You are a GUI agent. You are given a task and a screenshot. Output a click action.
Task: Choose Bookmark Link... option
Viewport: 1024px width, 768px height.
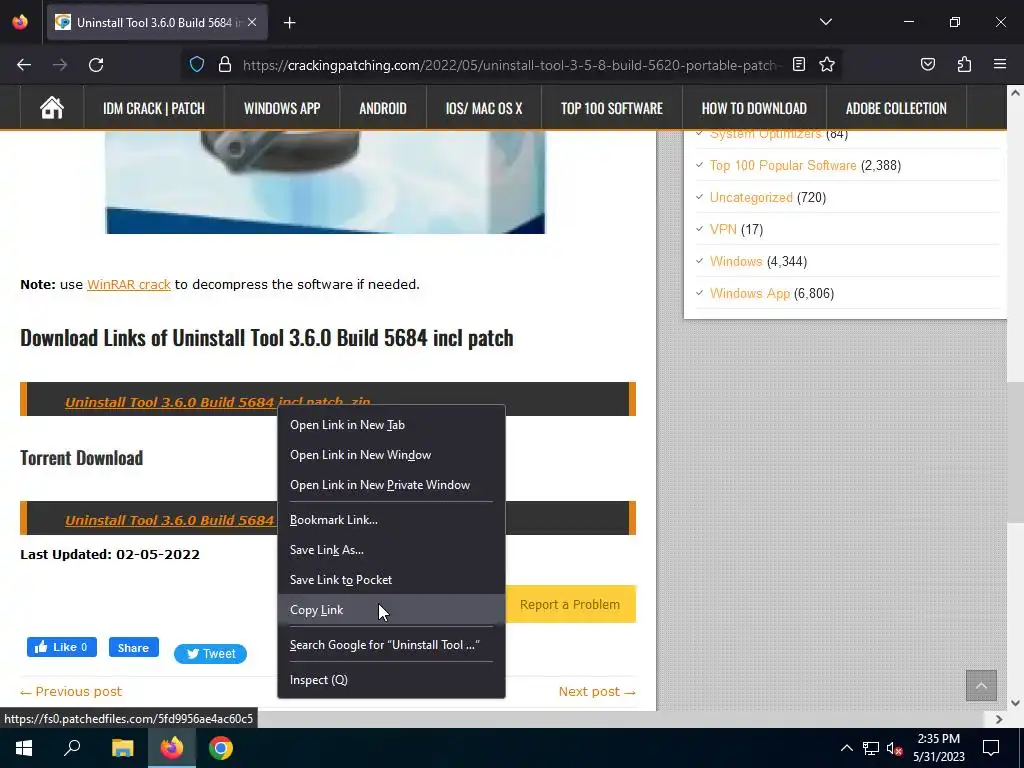(x=391, y=520)
